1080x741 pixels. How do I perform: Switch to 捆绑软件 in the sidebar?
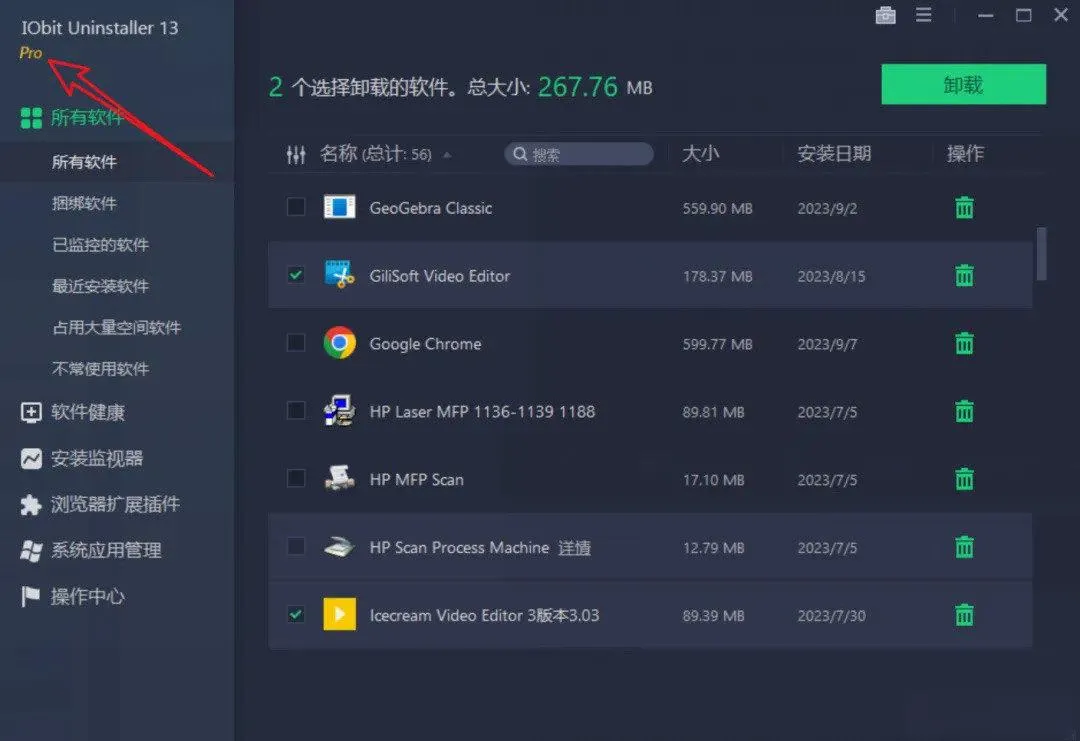(85, 202)
